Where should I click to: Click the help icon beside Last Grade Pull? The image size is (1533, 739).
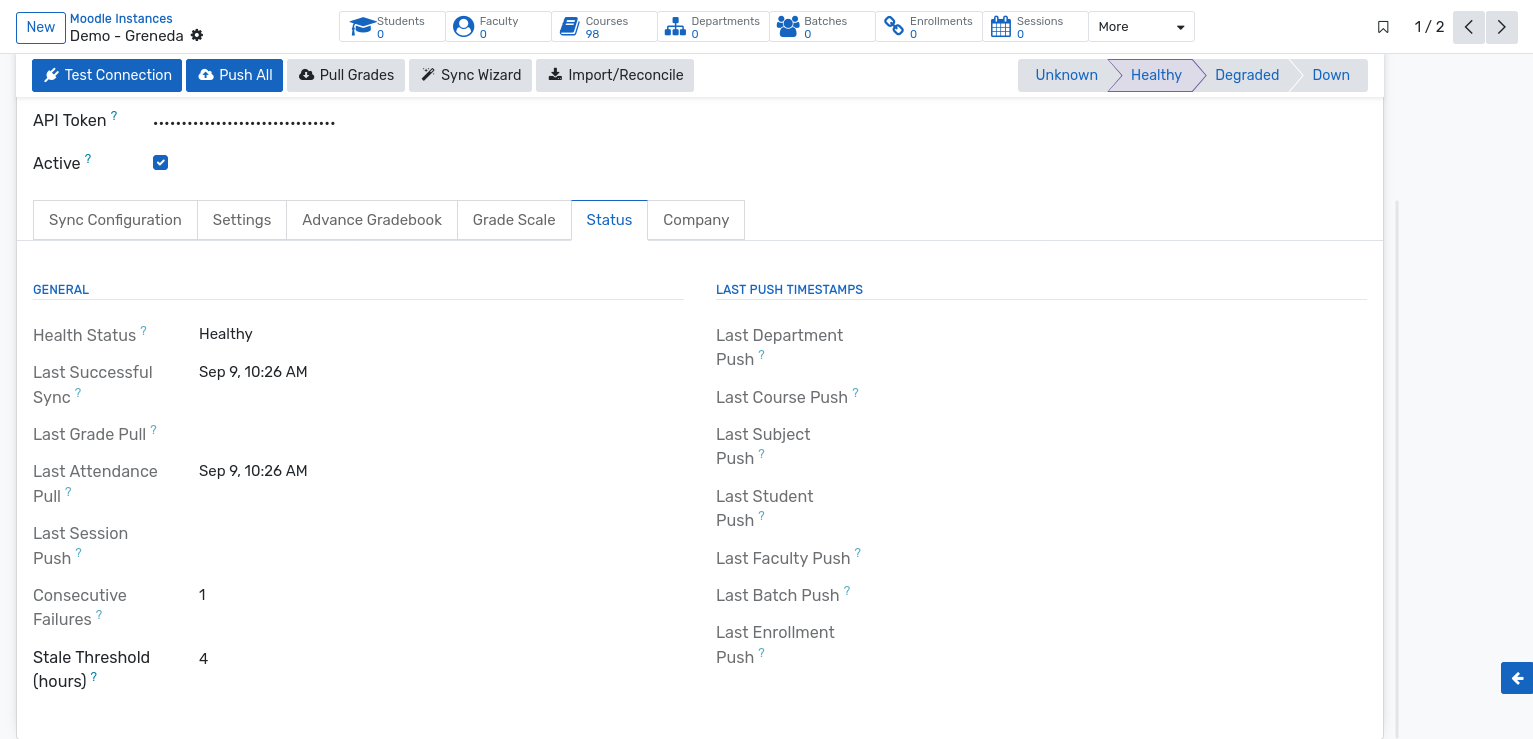tap(154, 430)
